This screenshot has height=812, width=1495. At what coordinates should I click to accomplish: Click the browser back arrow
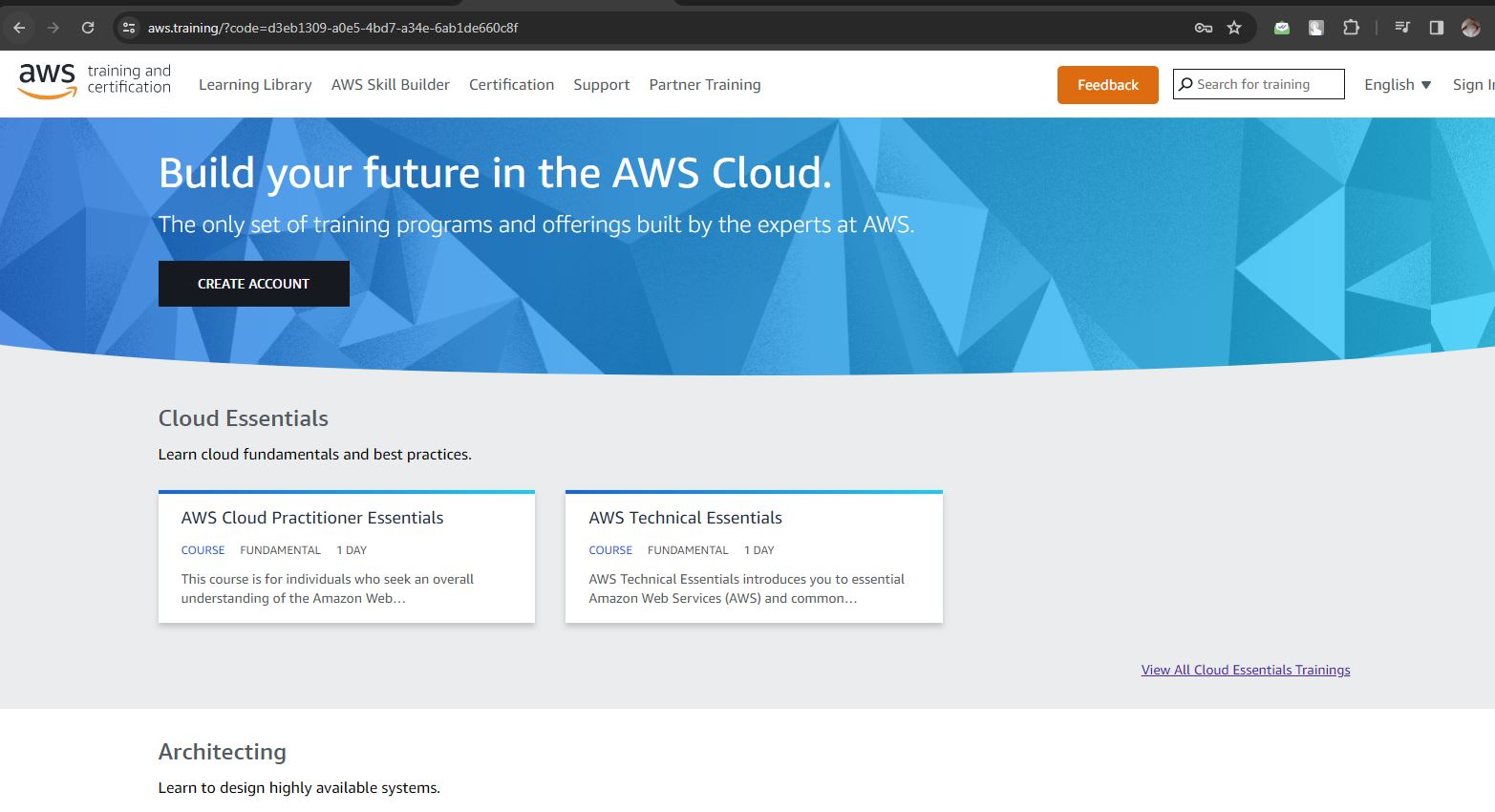19,28
